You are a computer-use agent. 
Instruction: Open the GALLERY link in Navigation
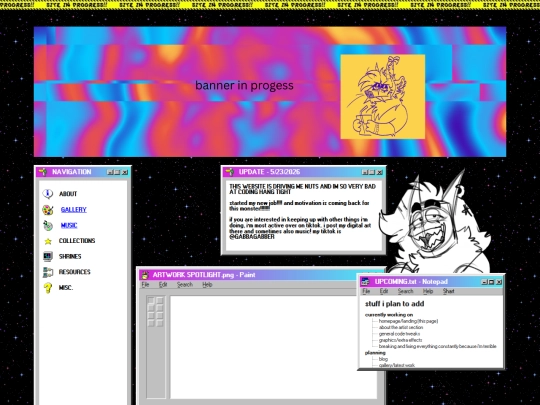pos(74,210)
